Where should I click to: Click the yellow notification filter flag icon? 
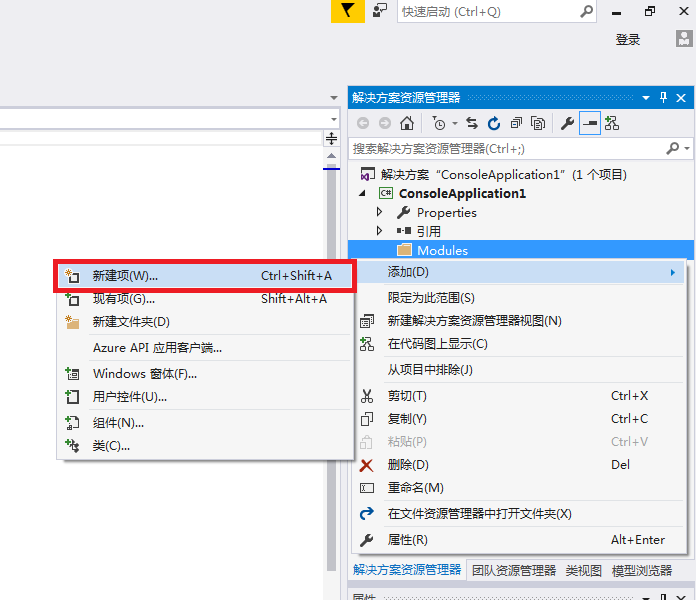point(348,11)
